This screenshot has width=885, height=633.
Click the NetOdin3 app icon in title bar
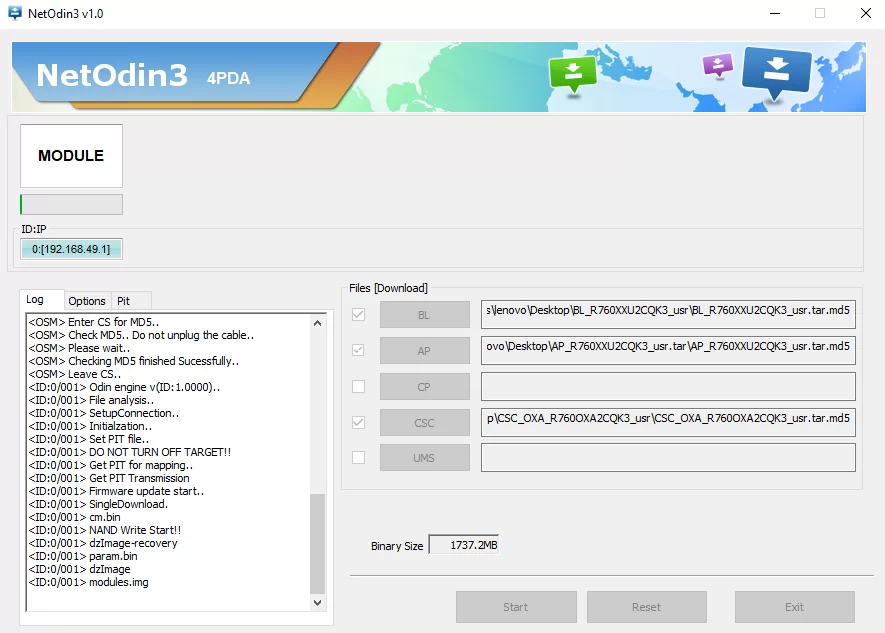[x=15, y=14]
